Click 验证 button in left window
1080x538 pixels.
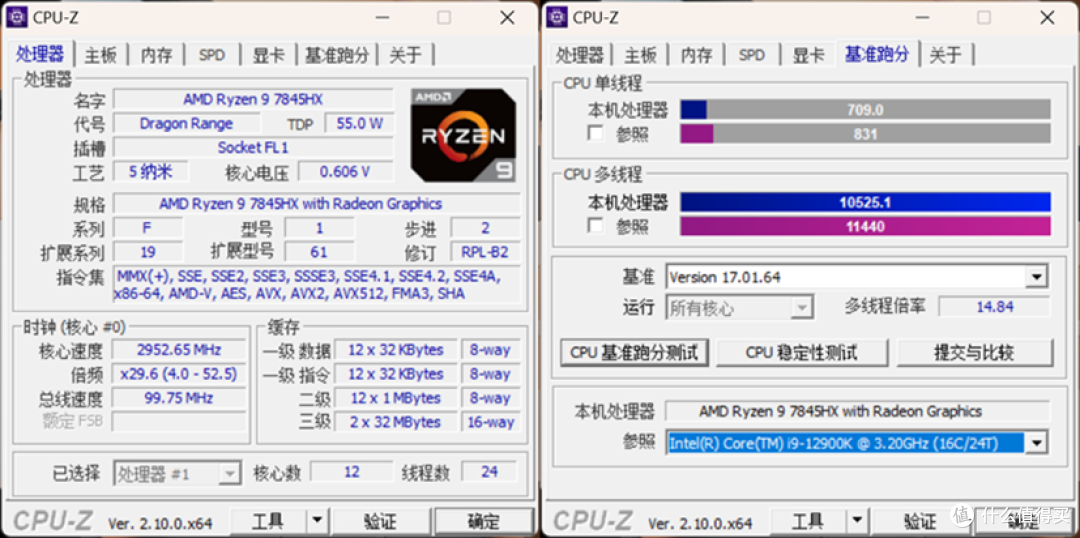coord(380,520)
